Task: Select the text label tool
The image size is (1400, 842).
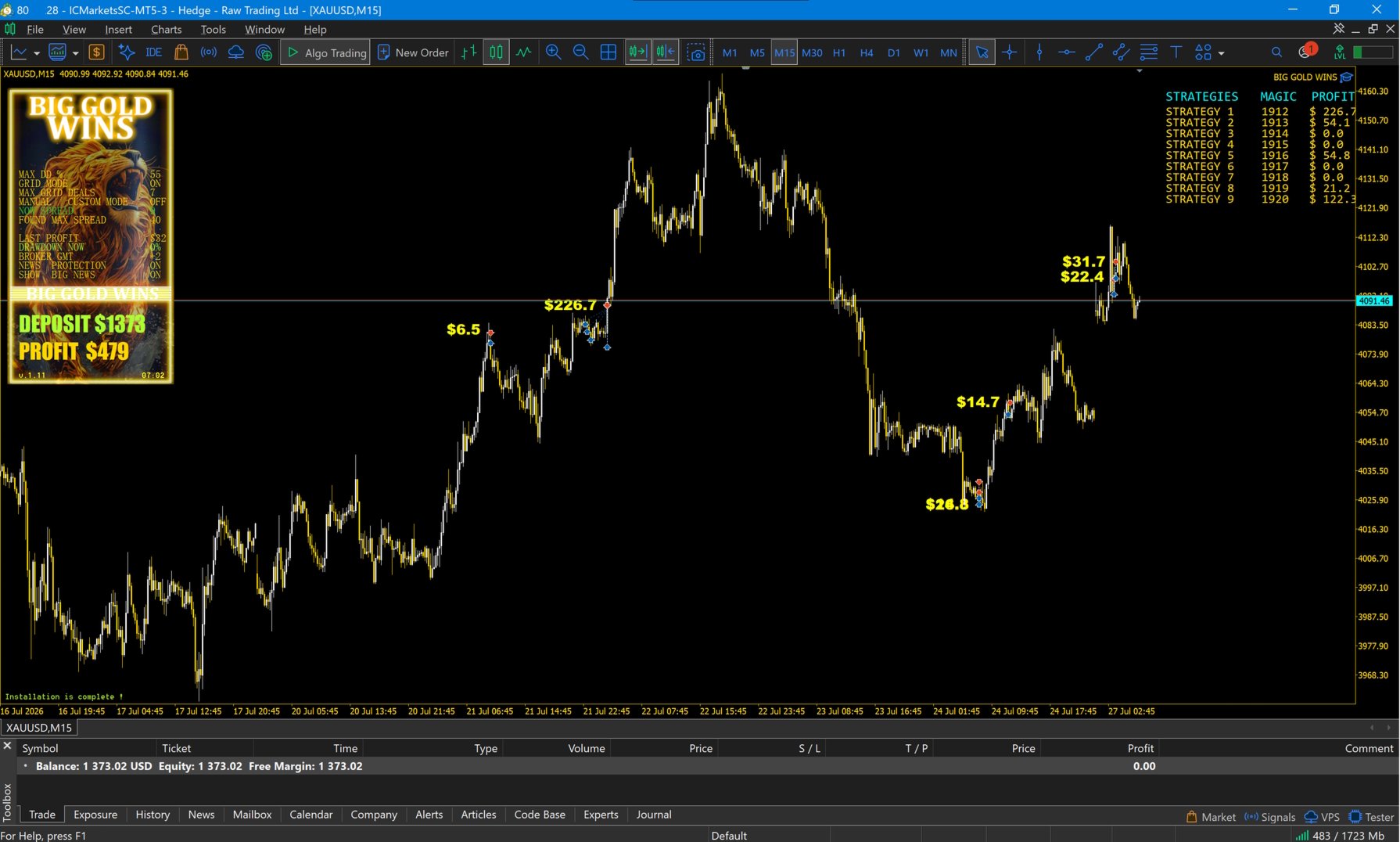Action: pos(1176,52)
